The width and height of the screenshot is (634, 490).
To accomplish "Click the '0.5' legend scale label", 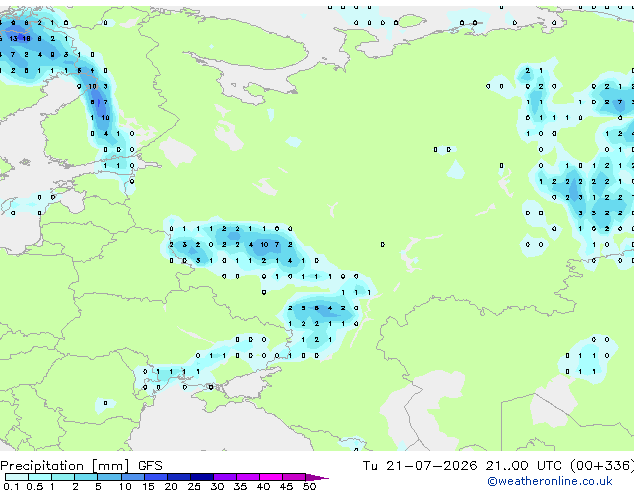I will pos(35,486).
